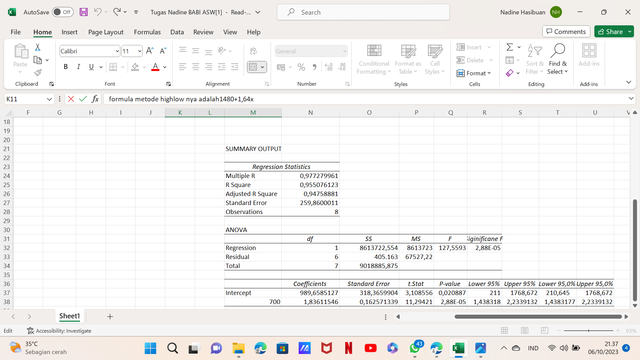Click Decrease Decimal icon
Image resolution: width=640 pixels, height=360 pixels.
click(342, 67)
